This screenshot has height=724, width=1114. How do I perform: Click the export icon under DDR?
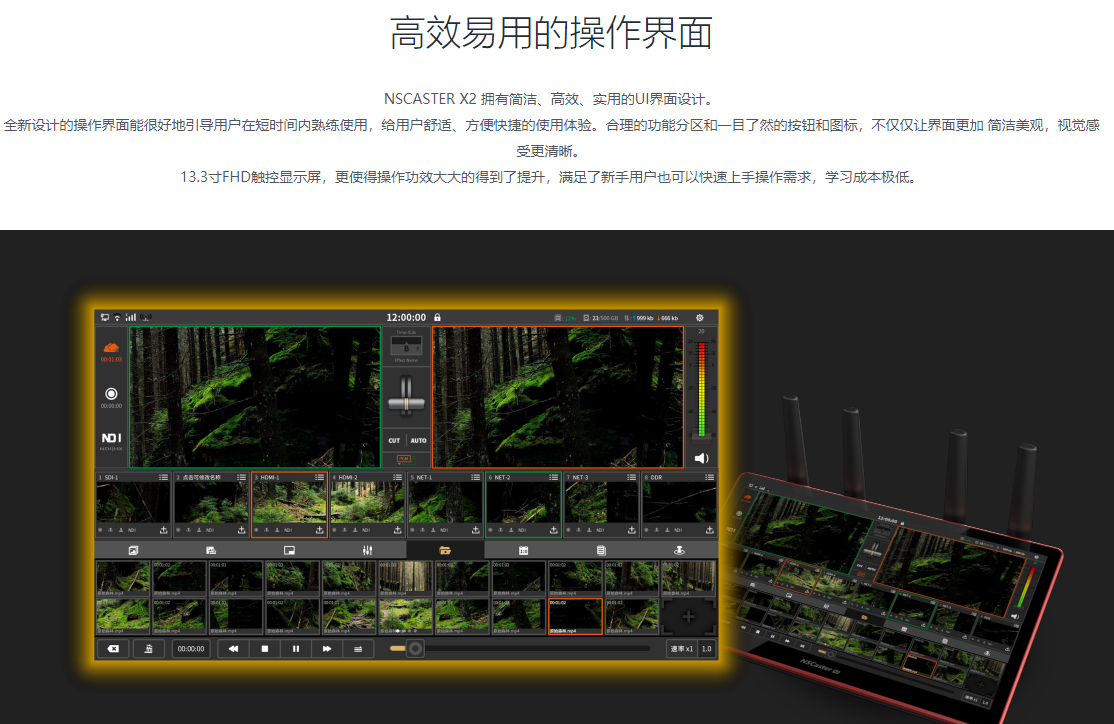[710, 530]
